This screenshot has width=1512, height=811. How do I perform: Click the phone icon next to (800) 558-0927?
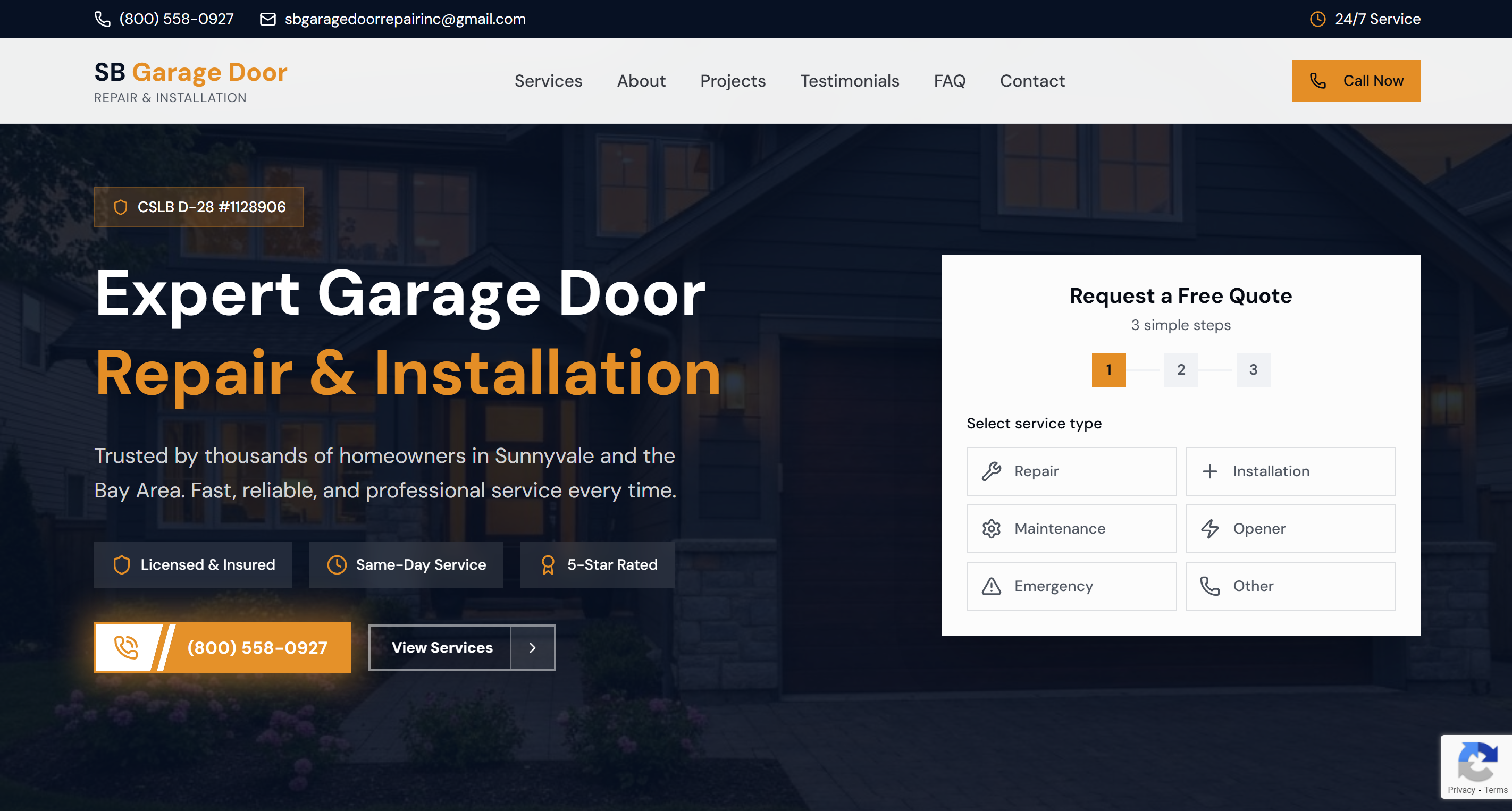tap(103, 18)
